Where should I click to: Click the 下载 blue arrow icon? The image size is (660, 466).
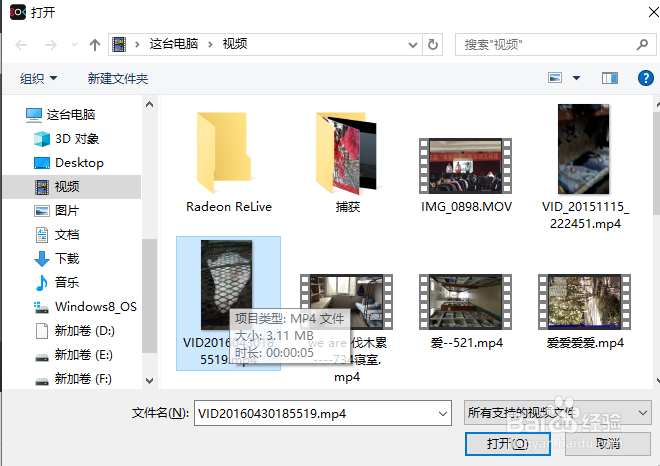pyautogui.click(x=42, y=259)
